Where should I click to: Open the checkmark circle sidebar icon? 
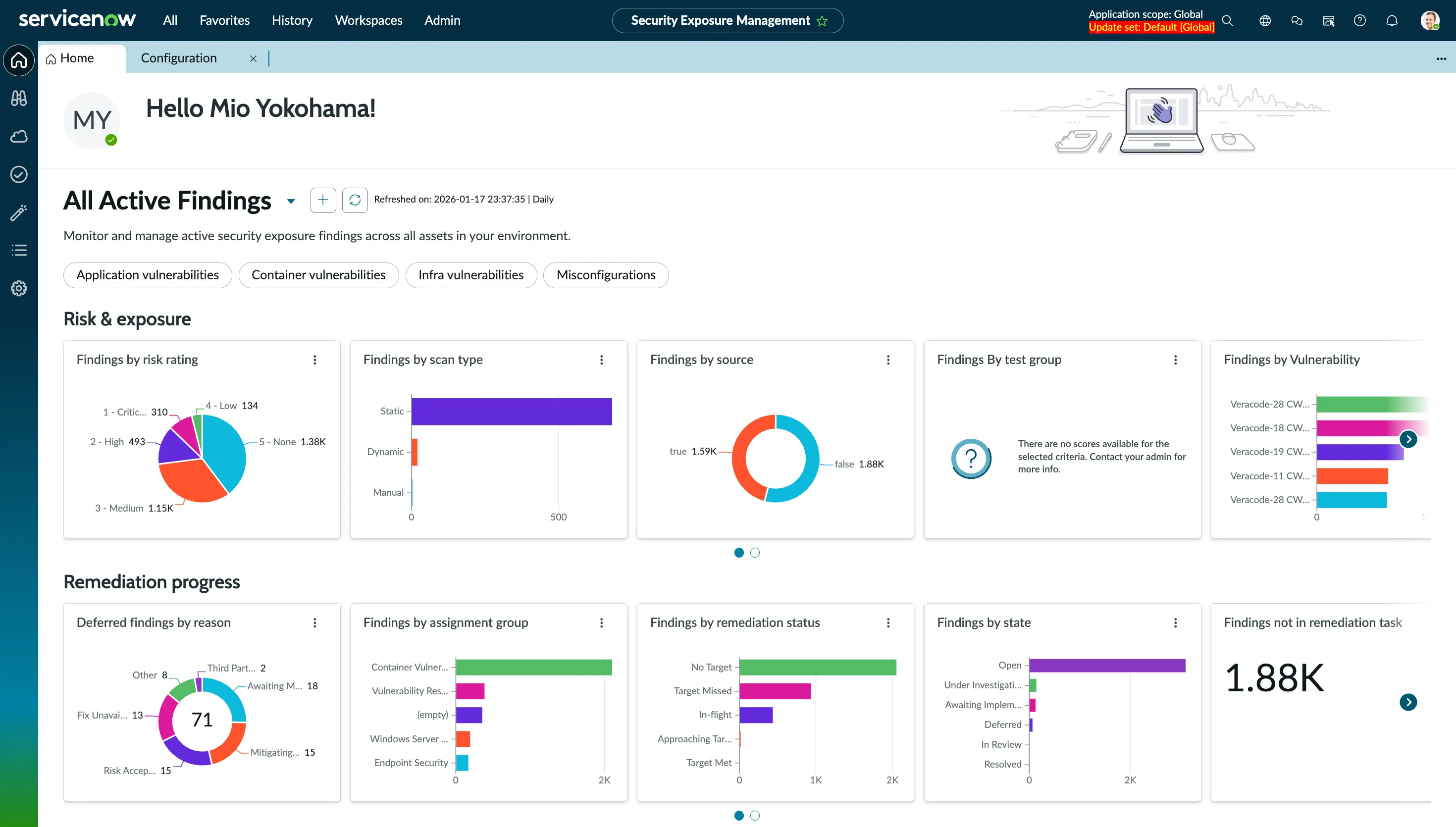click(x=19, y=174)
